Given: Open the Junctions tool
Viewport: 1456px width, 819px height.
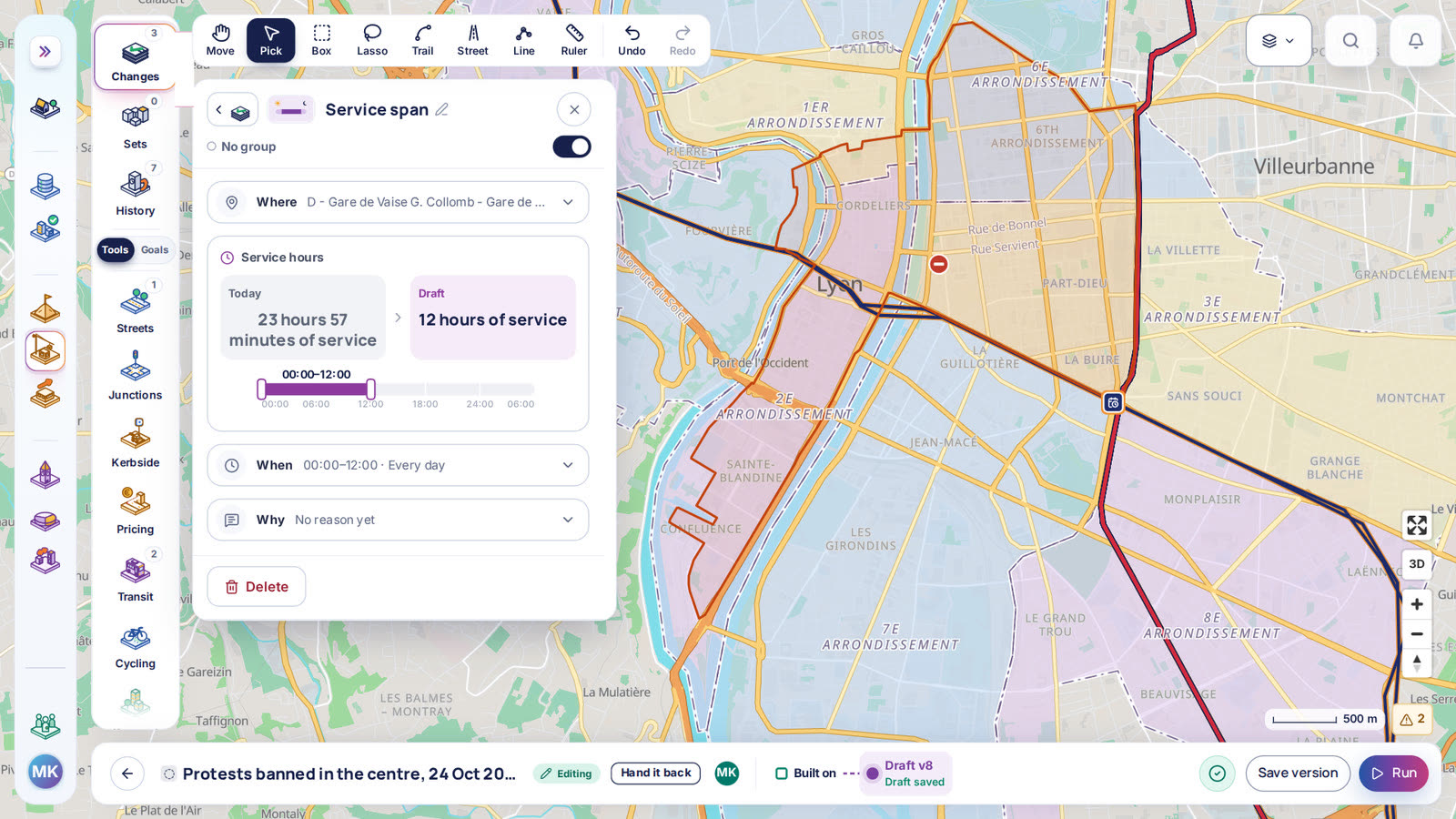Looking at the screenshot, I should (136, 376).
